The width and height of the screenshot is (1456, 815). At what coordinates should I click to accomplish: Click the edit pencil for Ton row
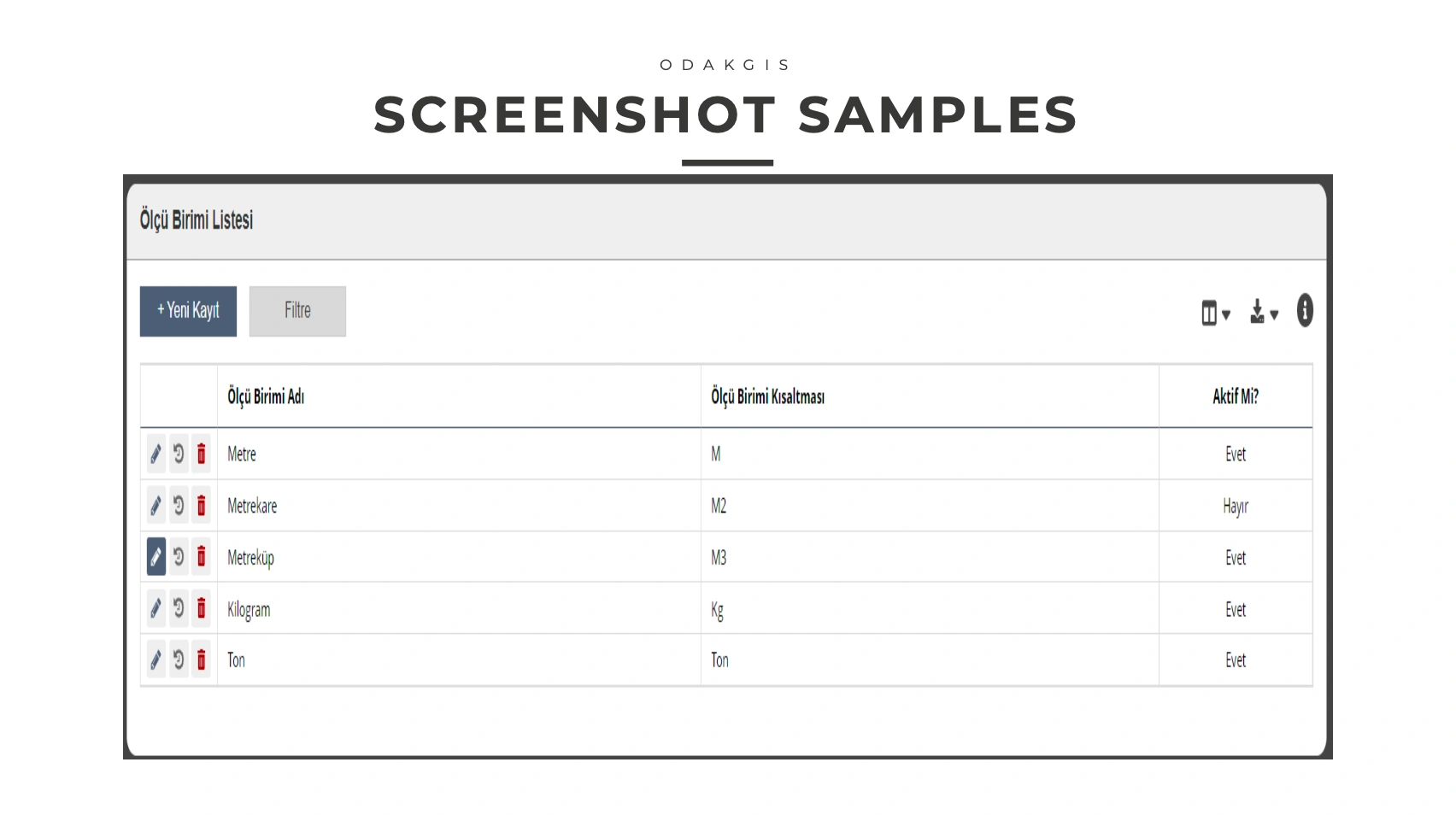point(156,660)
